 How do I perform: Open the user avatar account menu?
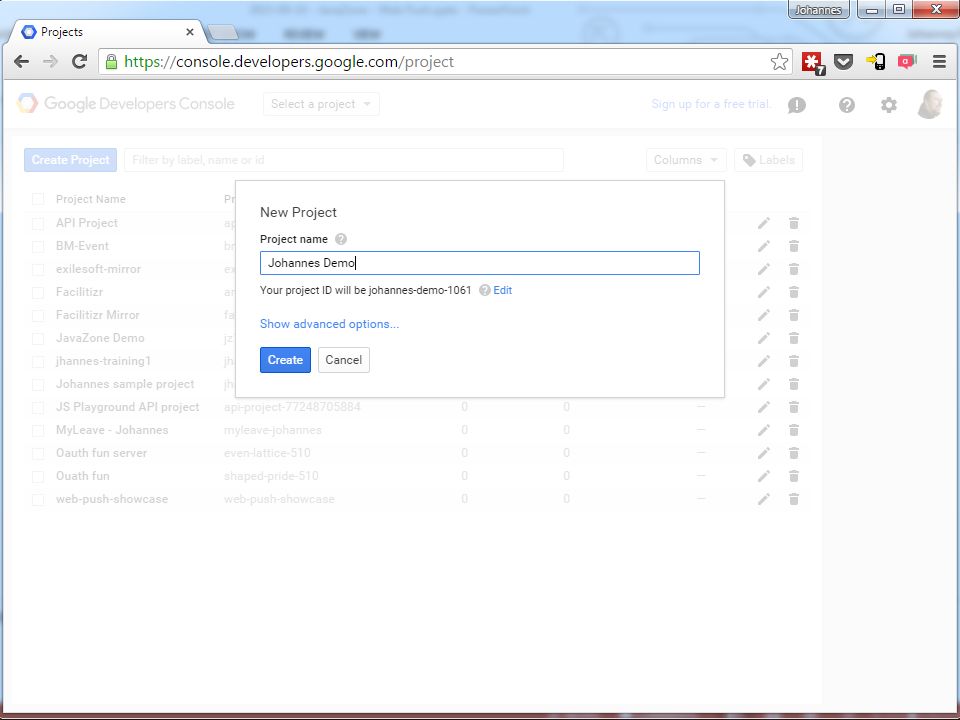click(929, 104)
